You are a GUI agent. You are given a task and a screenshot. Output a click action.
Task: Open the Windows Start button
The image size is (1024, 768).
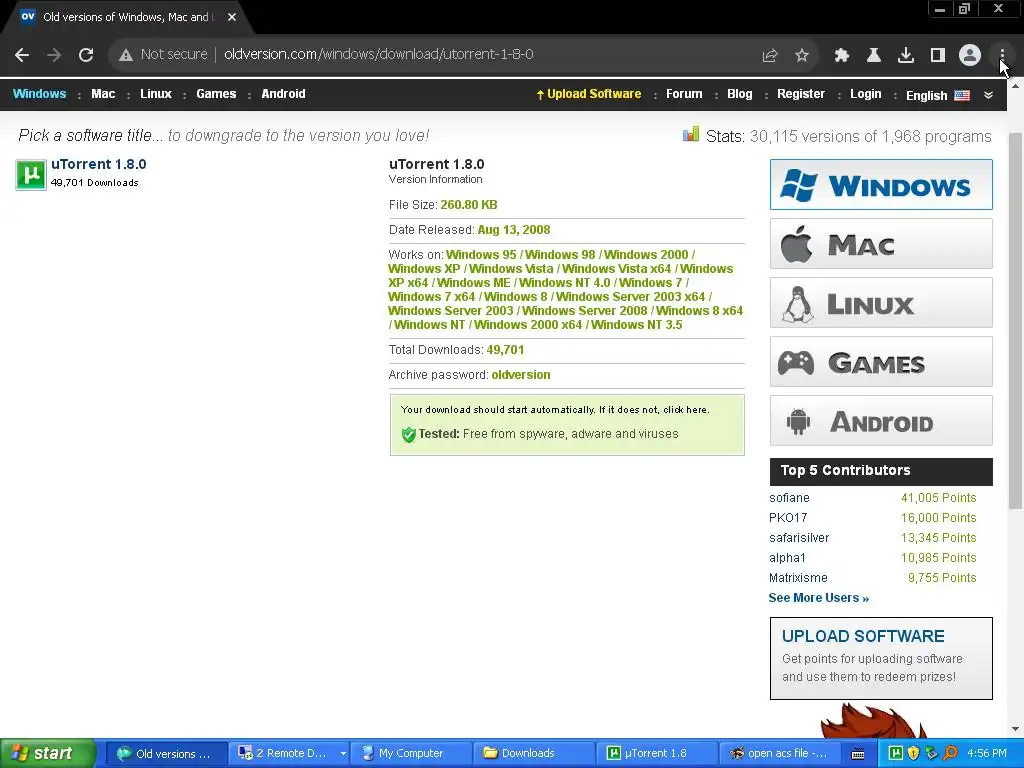(47, 753)
